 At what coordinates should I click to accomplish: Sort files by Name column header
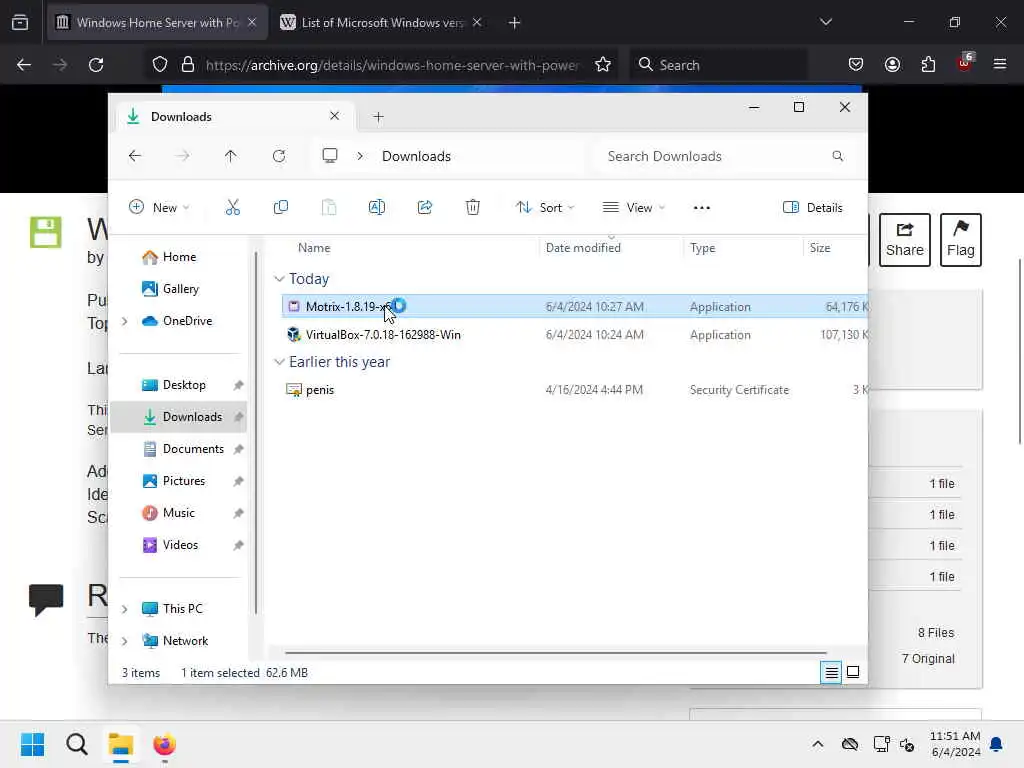[314, 248]
